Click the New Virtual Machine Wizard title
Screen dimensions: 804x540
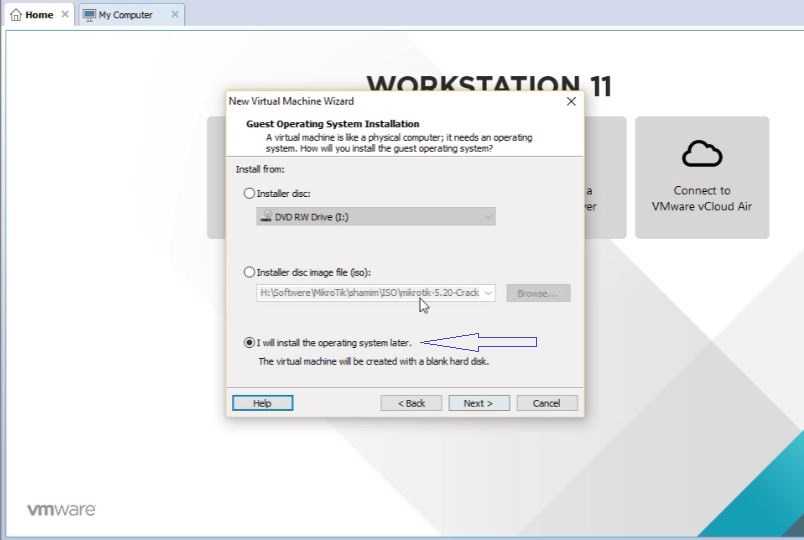(291, 101)
